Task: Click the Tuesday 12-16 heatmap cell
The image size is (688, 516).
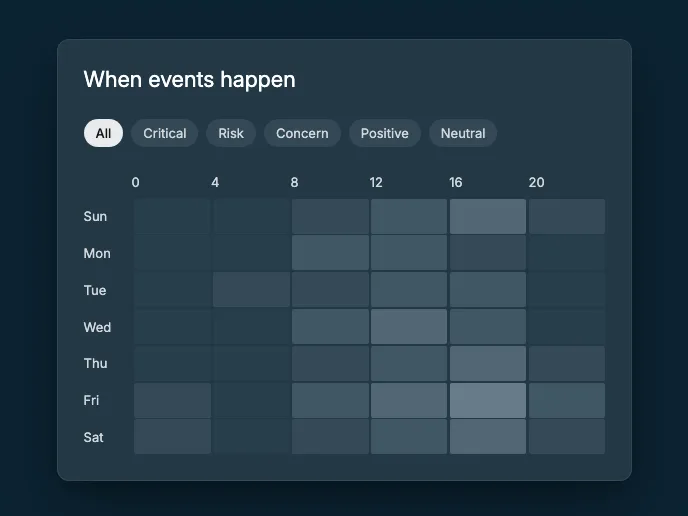Action: [409, 290]
